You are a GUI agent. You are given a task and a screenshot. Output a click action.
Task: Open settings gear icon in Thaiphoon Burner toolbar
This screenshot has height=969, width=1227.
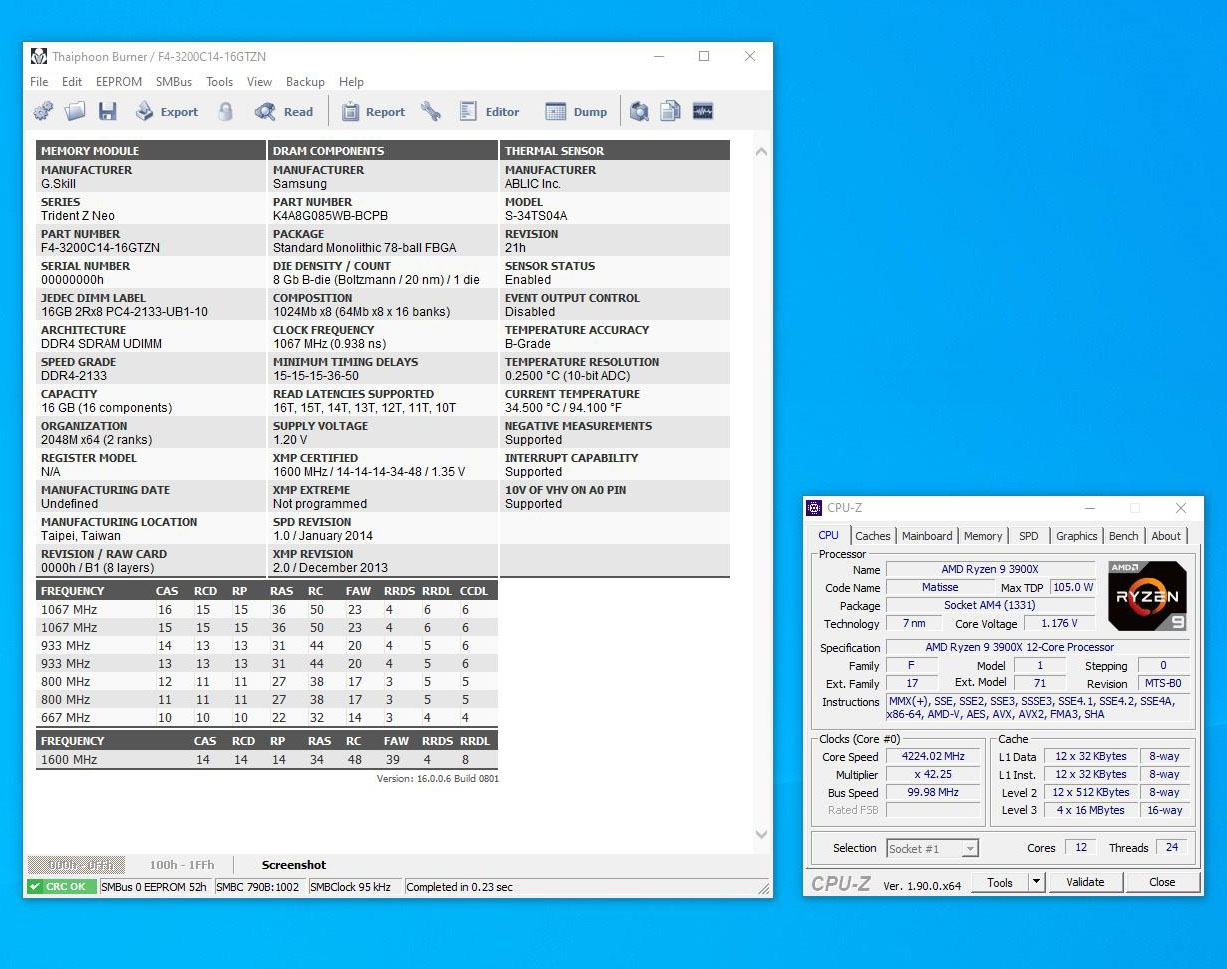pos(43,111)
